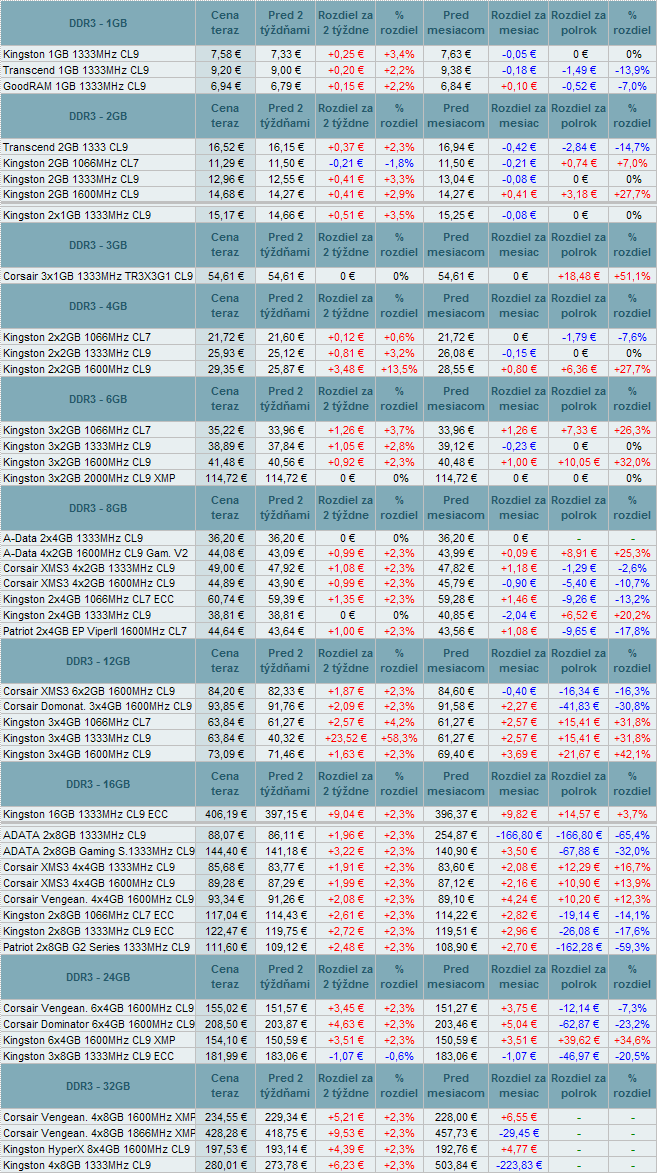The image size is (657, 1173).
Task: Click the DDR3 - 1GB section header
Action: point(98,23)
